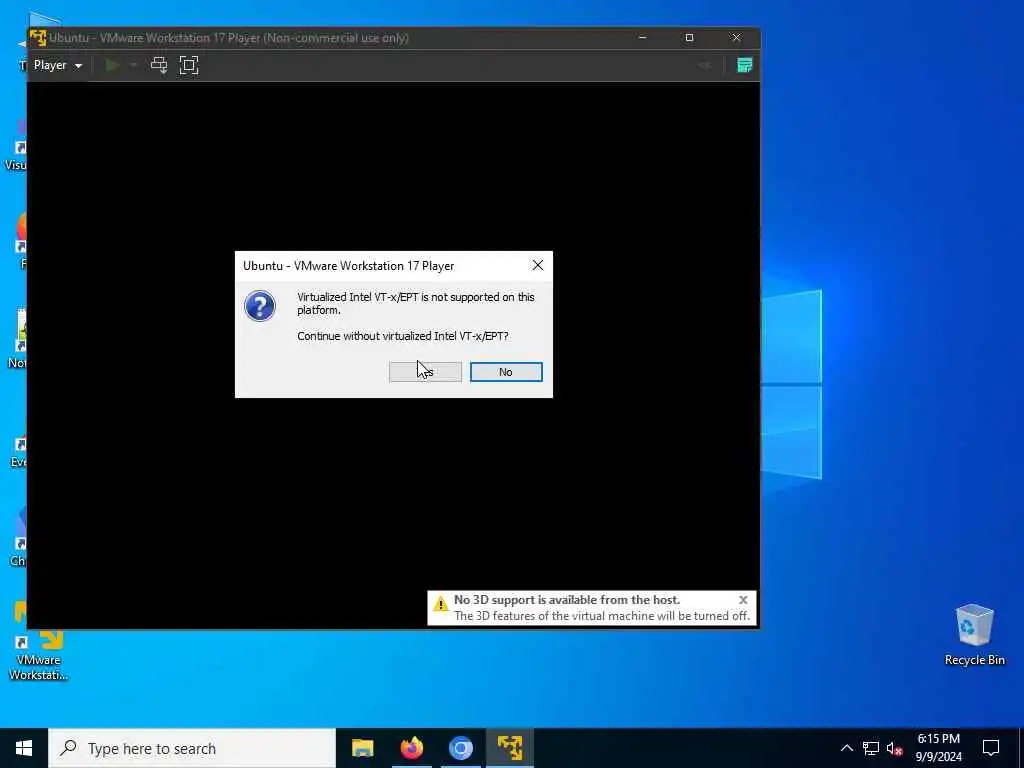Click 'No 3D support is available' text
Image resolution: width=1024 pixels, height=768 pixels.
567,600
